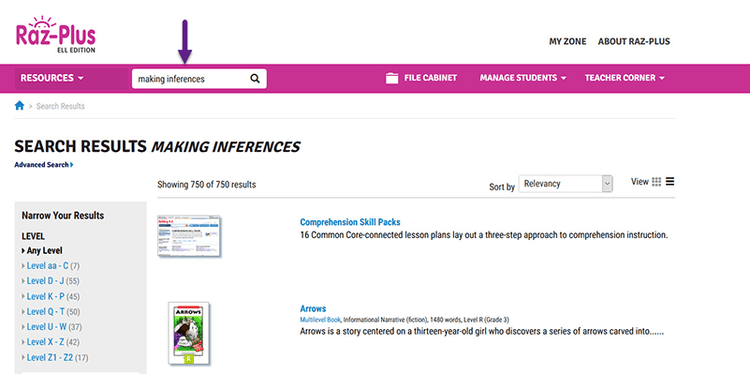Open the File Cabinet folder icon
This screenshot has height=374, width=750.
tap(392, 78)
